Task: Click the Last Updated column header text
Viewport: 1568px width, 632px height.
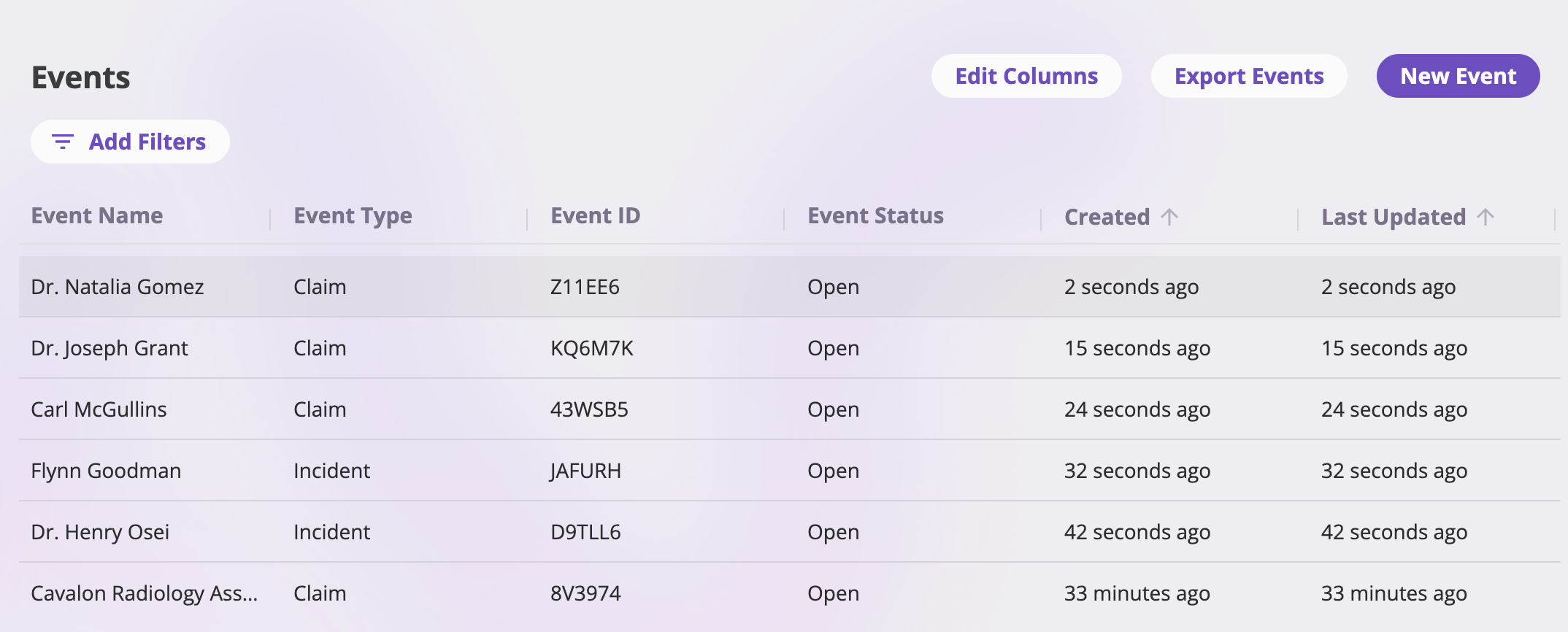Action: [x=1394, y=217]
